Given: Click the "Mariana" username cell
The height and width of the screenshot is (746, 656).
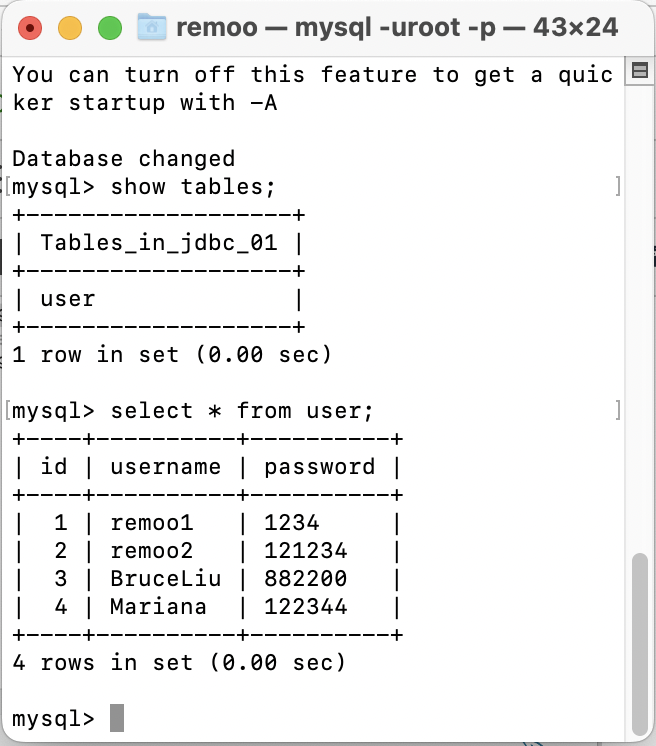Looking at the screenshot, I should tap(159, 607).
